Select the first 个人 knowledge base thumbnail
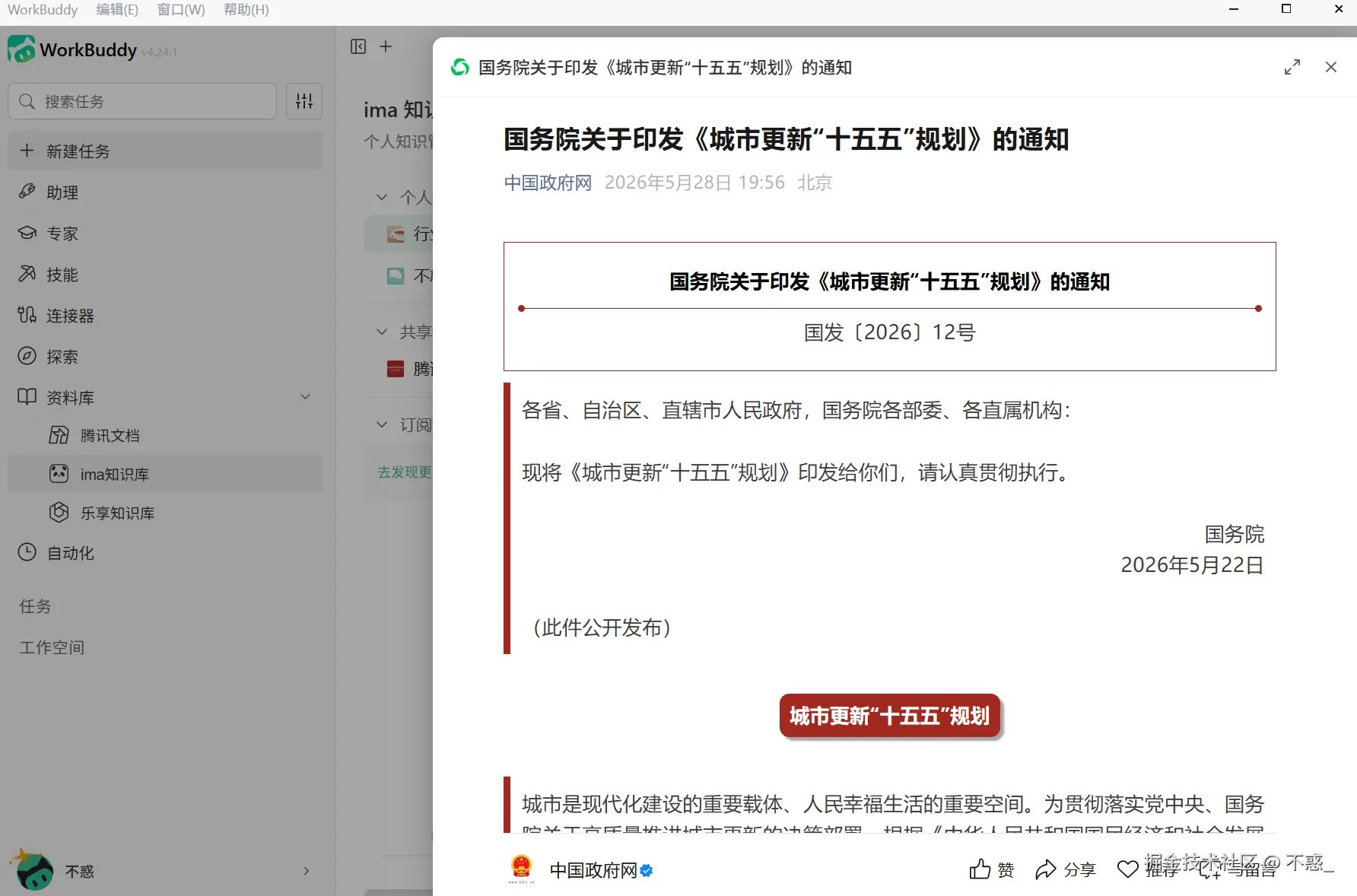 click(396, 234)
